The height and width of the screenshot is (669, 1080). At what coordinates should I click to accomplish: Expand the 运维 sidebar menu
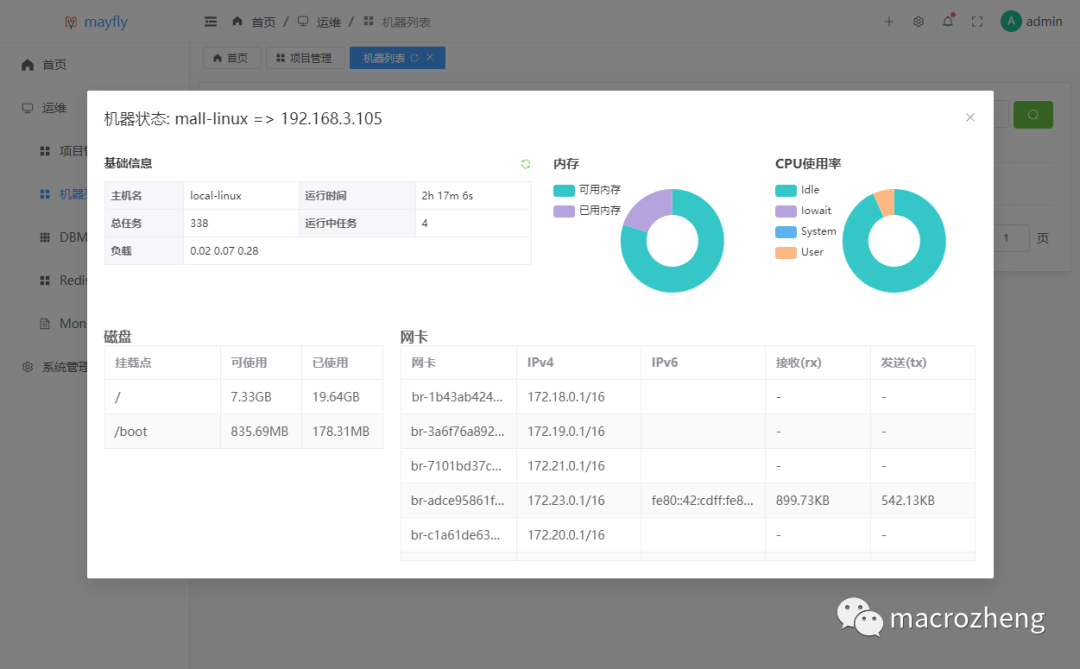52,107
